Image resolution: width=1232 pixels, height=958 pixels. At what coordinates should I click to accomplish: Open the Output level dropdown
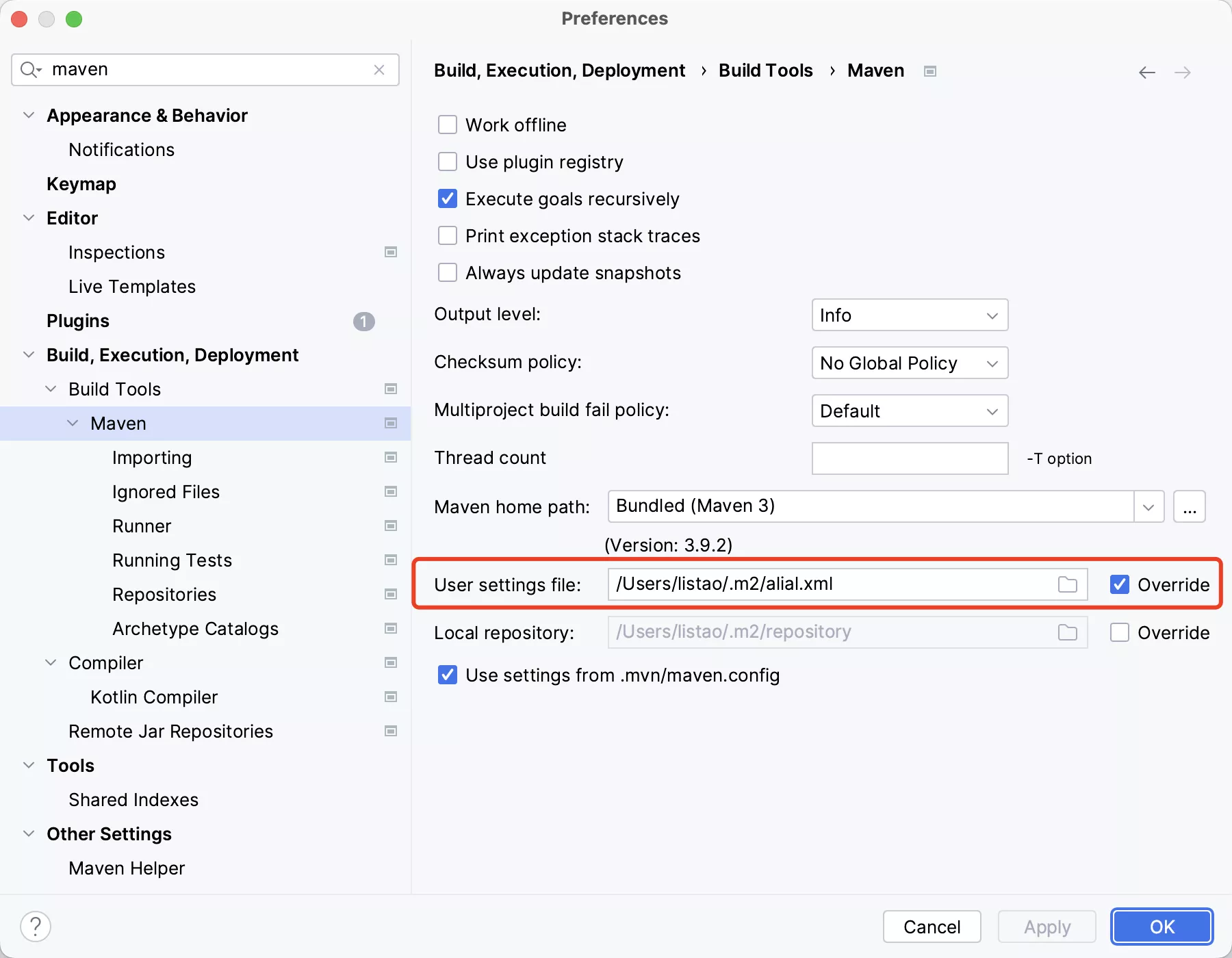coord(910,315)
